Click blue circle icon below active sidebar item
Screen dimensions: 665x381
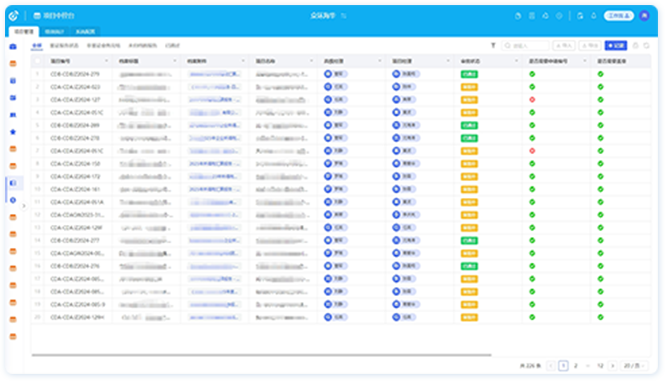[13, 200]
